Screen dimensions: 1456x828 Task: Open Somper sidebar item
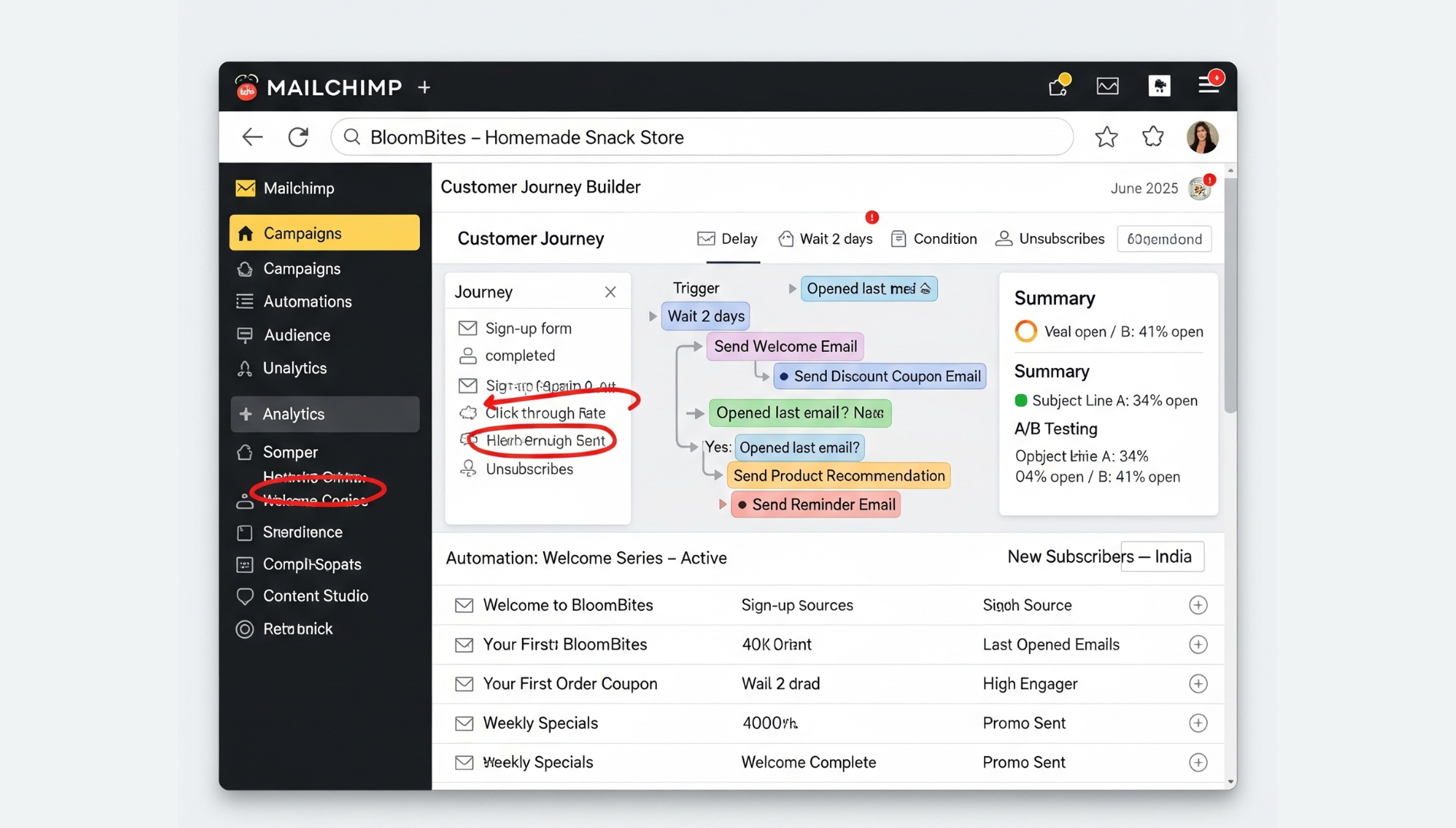pos(290,452)
